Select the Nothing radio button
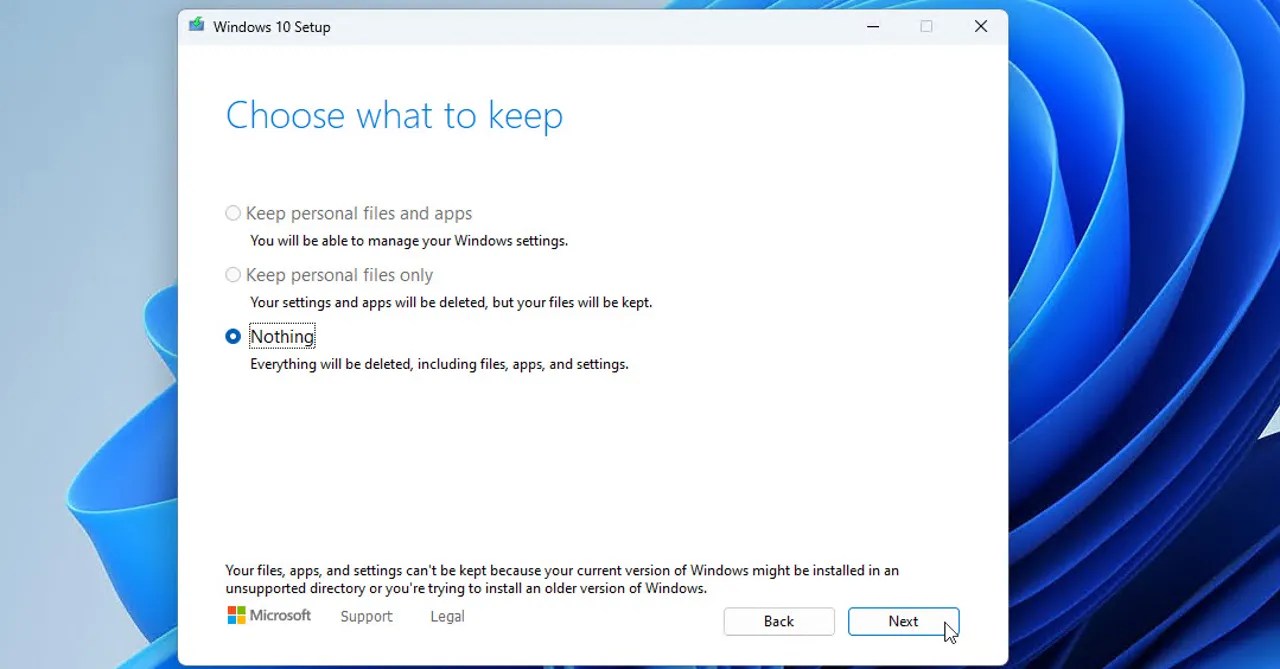1280x669 pixels. point(233,337)
